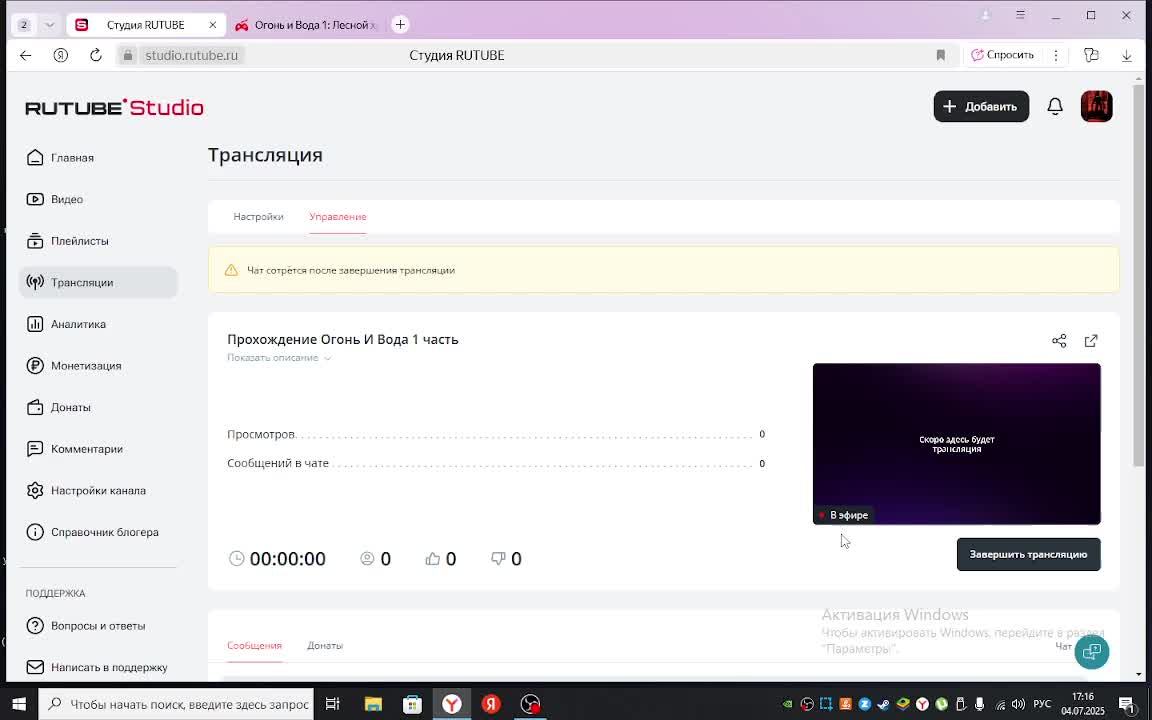This screenshot has height=720, width=1152.
Task: Expand Показать описание dropdown
Action: [279, 358]
